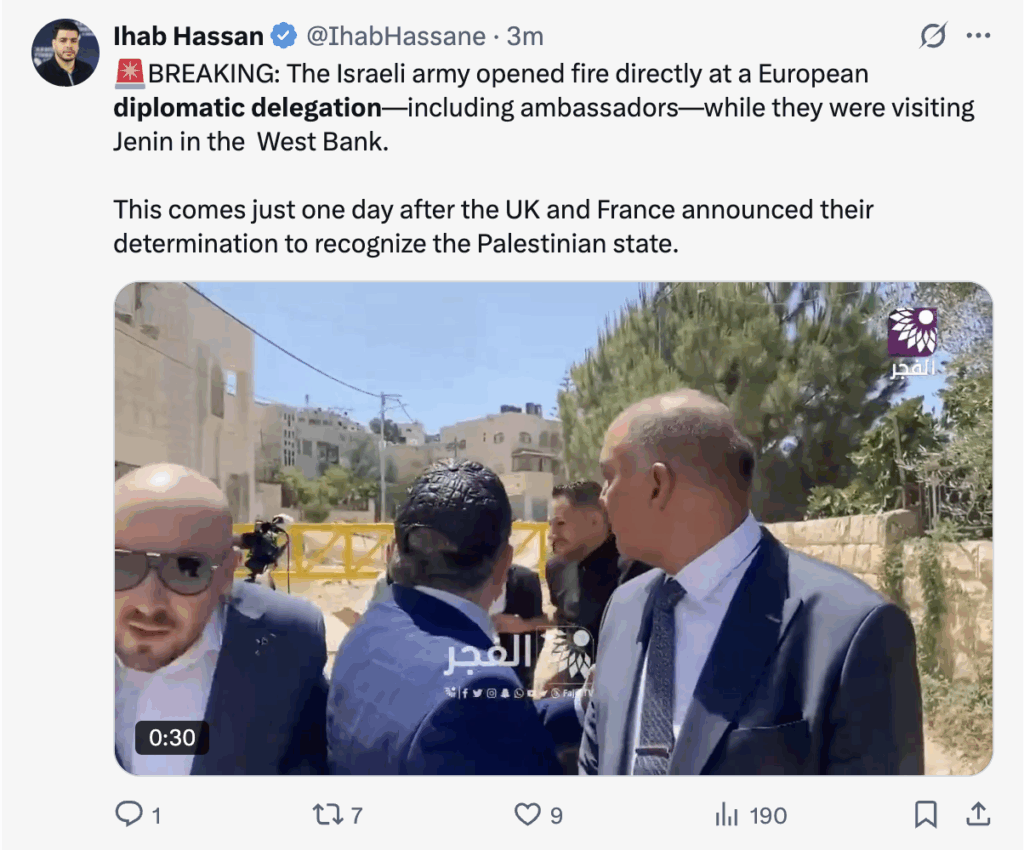
Task: Open the @IhabHassane handle link
Action: point(396,37)
